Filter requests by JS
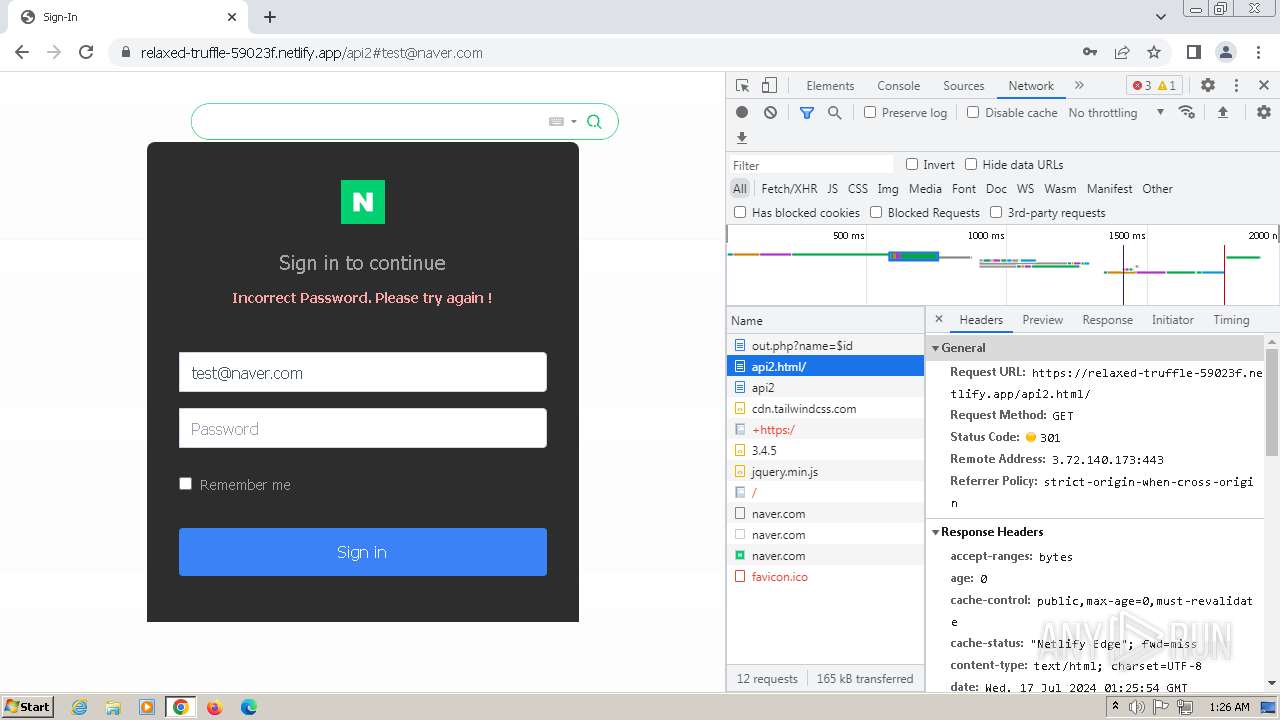This screenshot has height=720, width=1280. 832,188
